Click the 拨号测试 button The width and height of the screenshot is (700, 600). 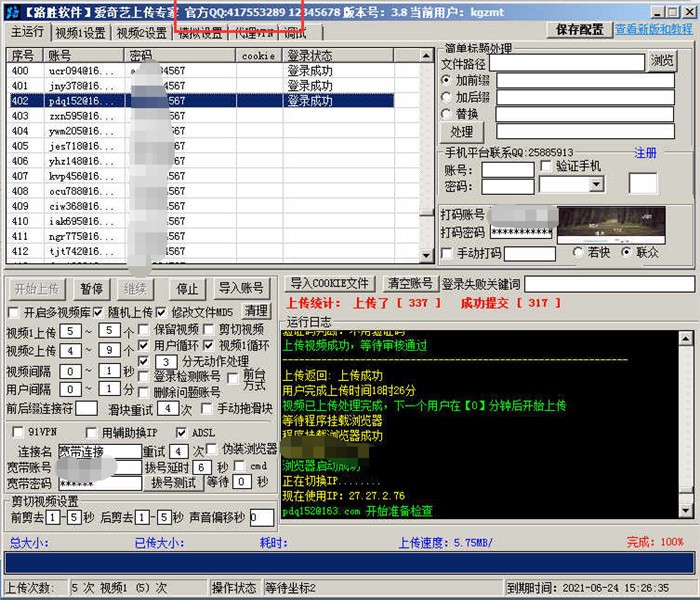173,483
